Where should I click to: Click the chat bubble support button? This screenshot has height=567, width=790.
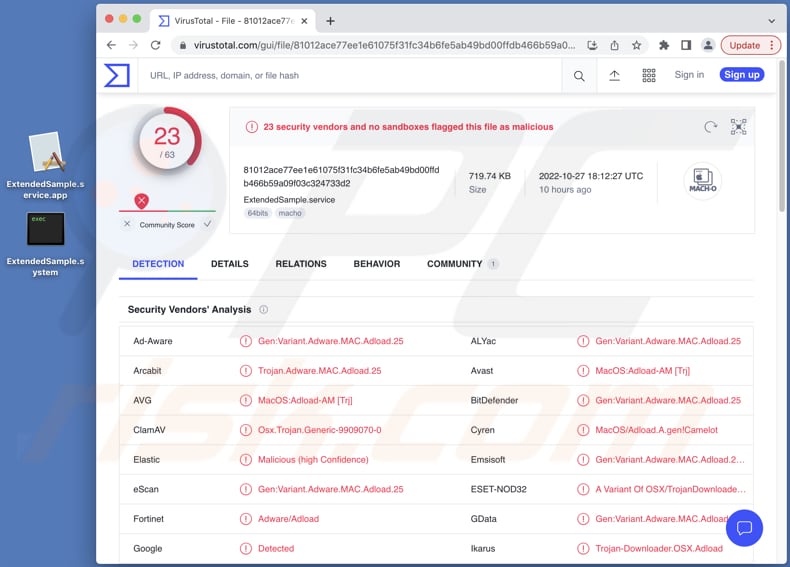click(744, 528)
